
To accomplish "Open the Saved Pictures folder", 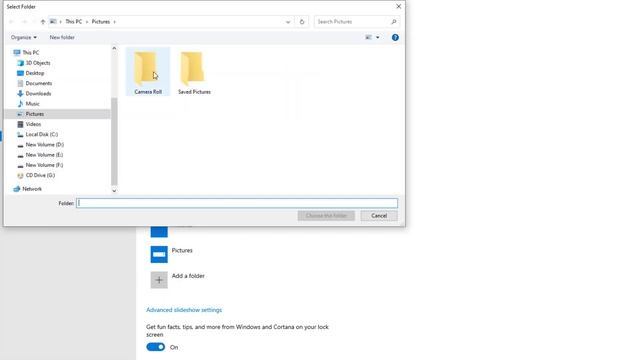I will pos(194,72).
